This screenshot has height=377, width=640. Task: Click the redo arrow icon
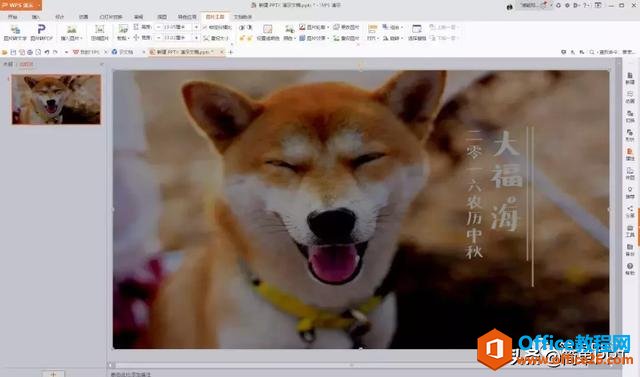coord(55,52)
